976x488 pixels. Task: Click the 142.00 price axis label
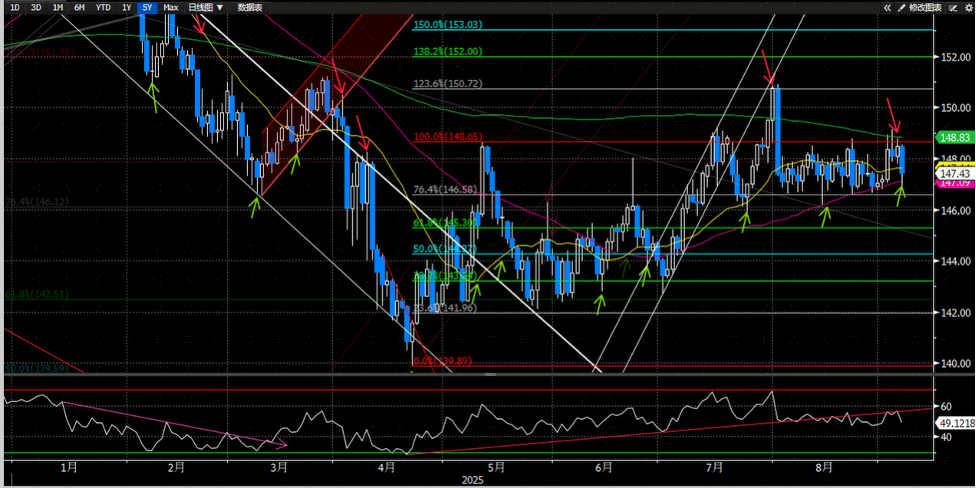click(956, 312)
